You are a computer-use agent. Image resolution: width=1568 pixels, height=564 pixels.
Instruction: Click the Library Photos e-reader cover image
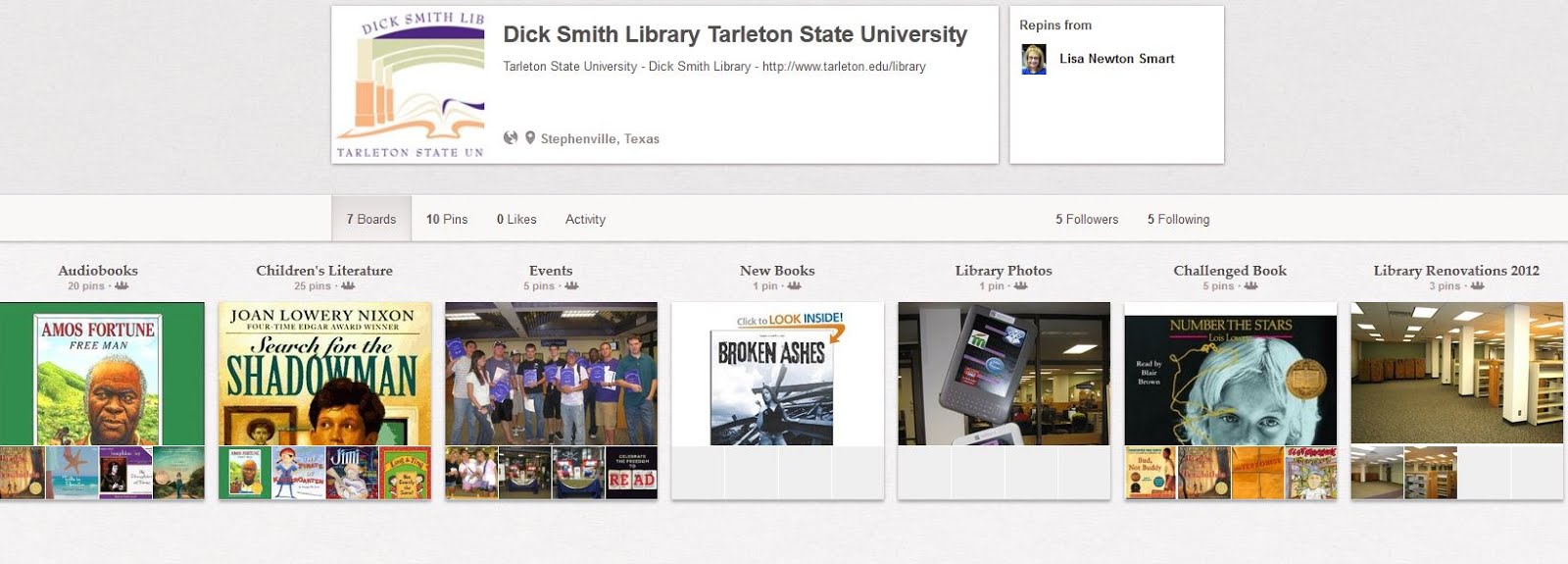click(1004, 374)
